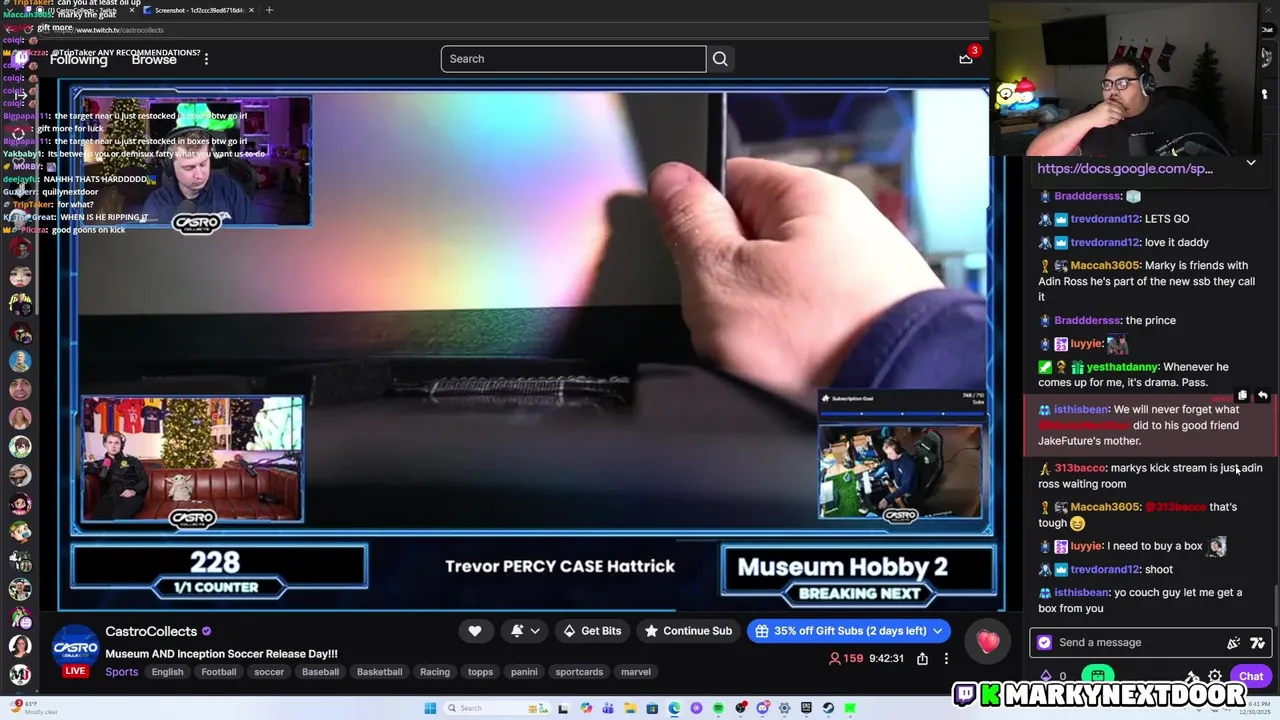Click username 313bacco in chat
This screenshot has height=720, width=1280.
point(1079,468)
